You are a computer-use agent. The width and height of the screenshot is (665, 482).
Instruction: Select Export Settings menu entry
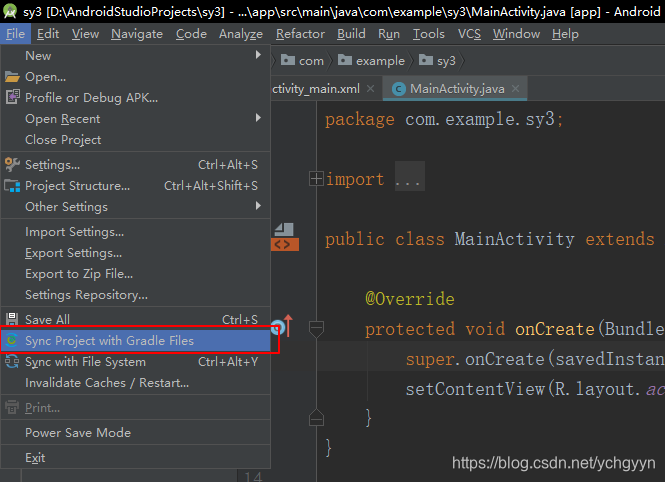tap(136, 253)
